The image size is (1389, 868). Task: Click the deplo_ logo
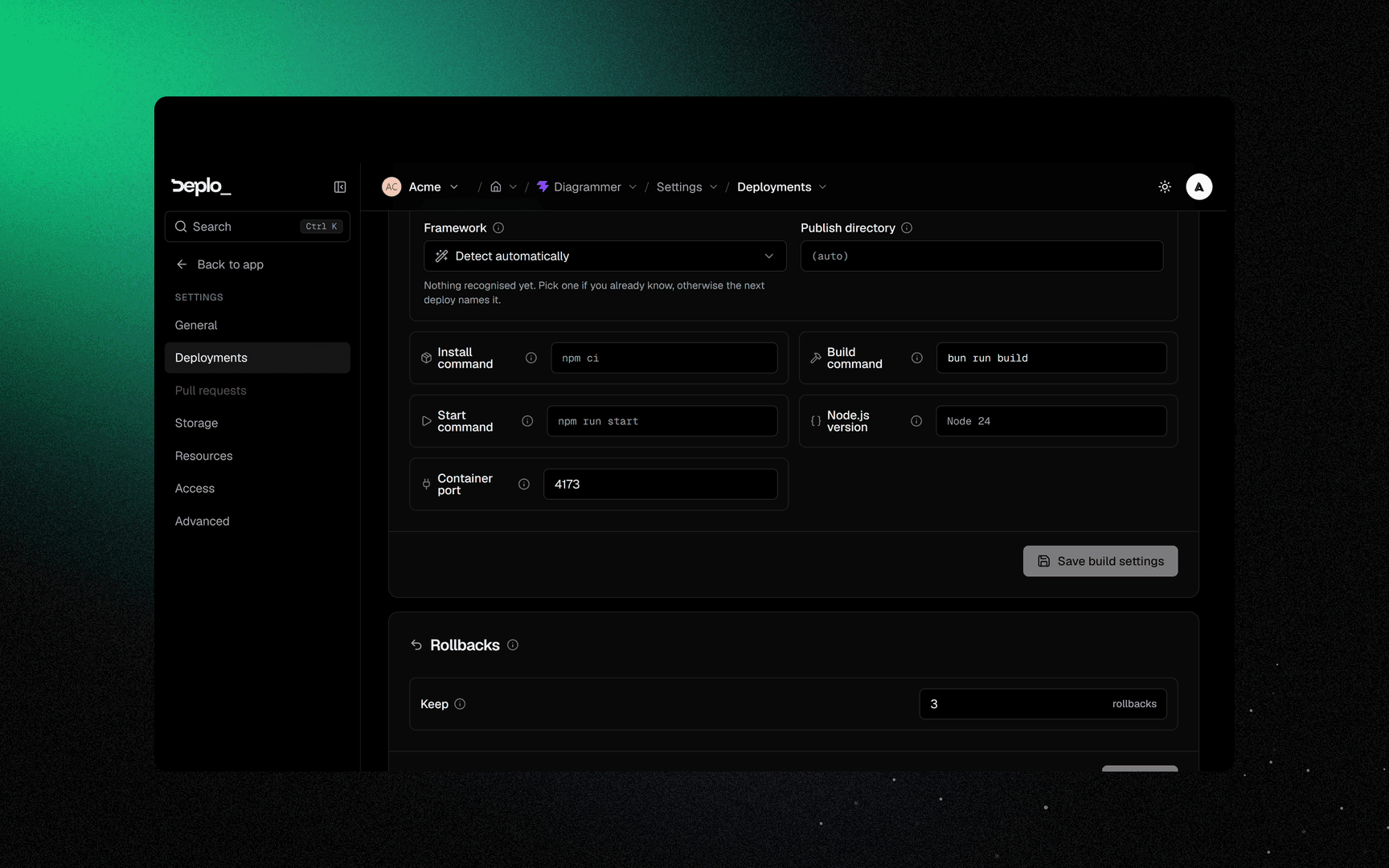(x=201, y=186)
